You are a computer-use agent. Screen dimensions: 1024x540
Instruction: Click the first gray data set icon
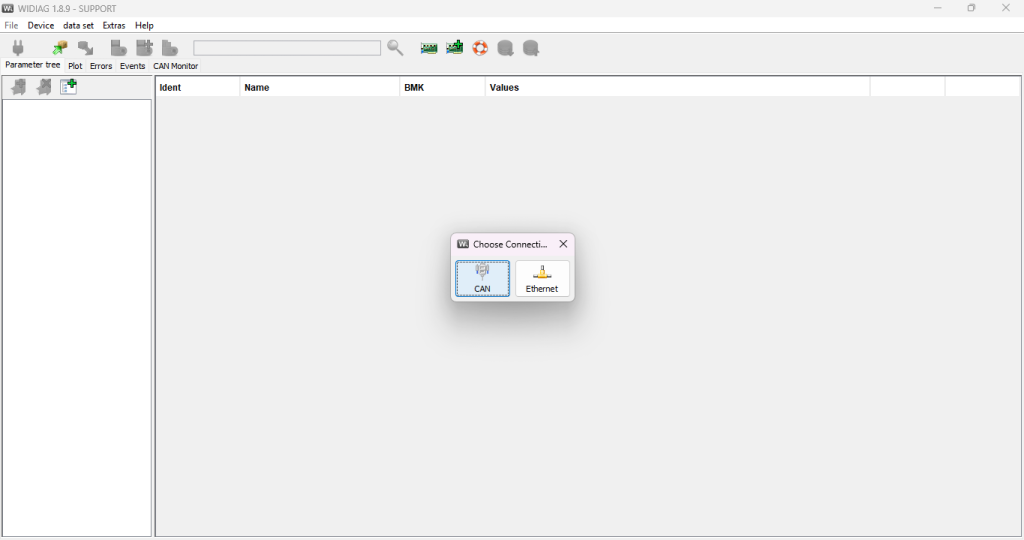pos(118,48)
